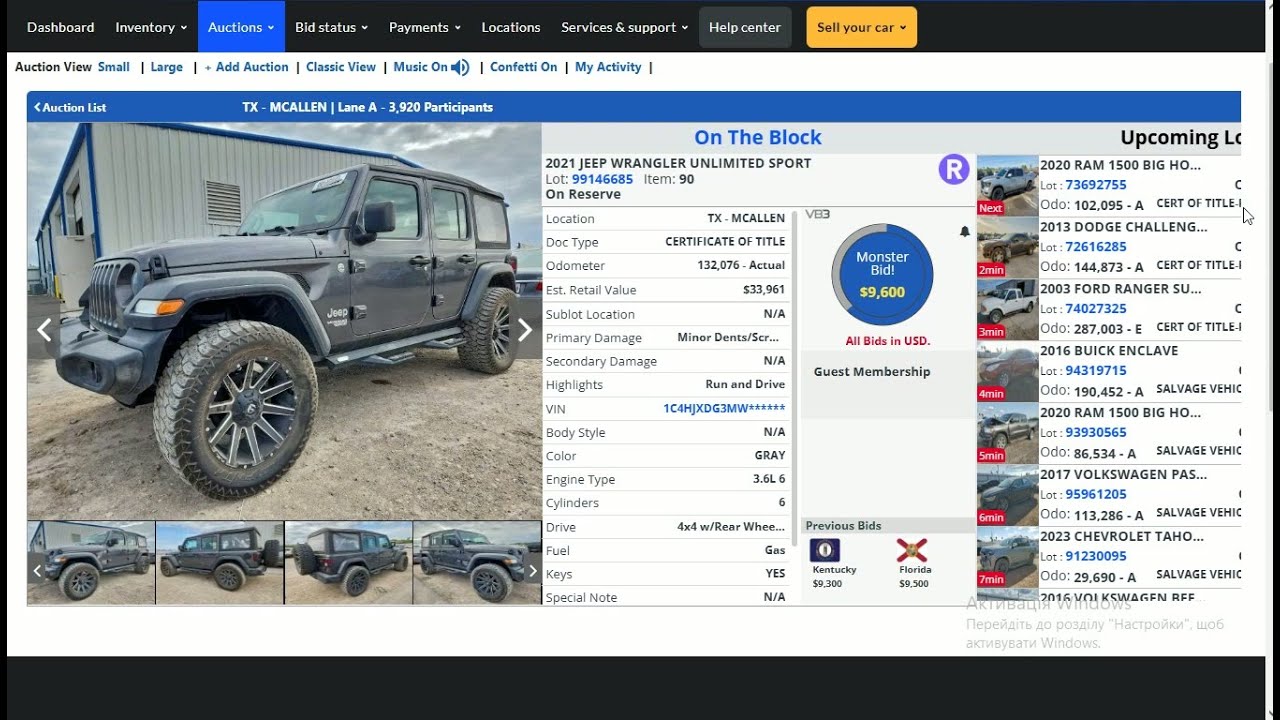Click the 2023 Chevrolet Tahoe thumbnail
The height and width of the screenshot is (720, 1280).
coord(1007,558)
